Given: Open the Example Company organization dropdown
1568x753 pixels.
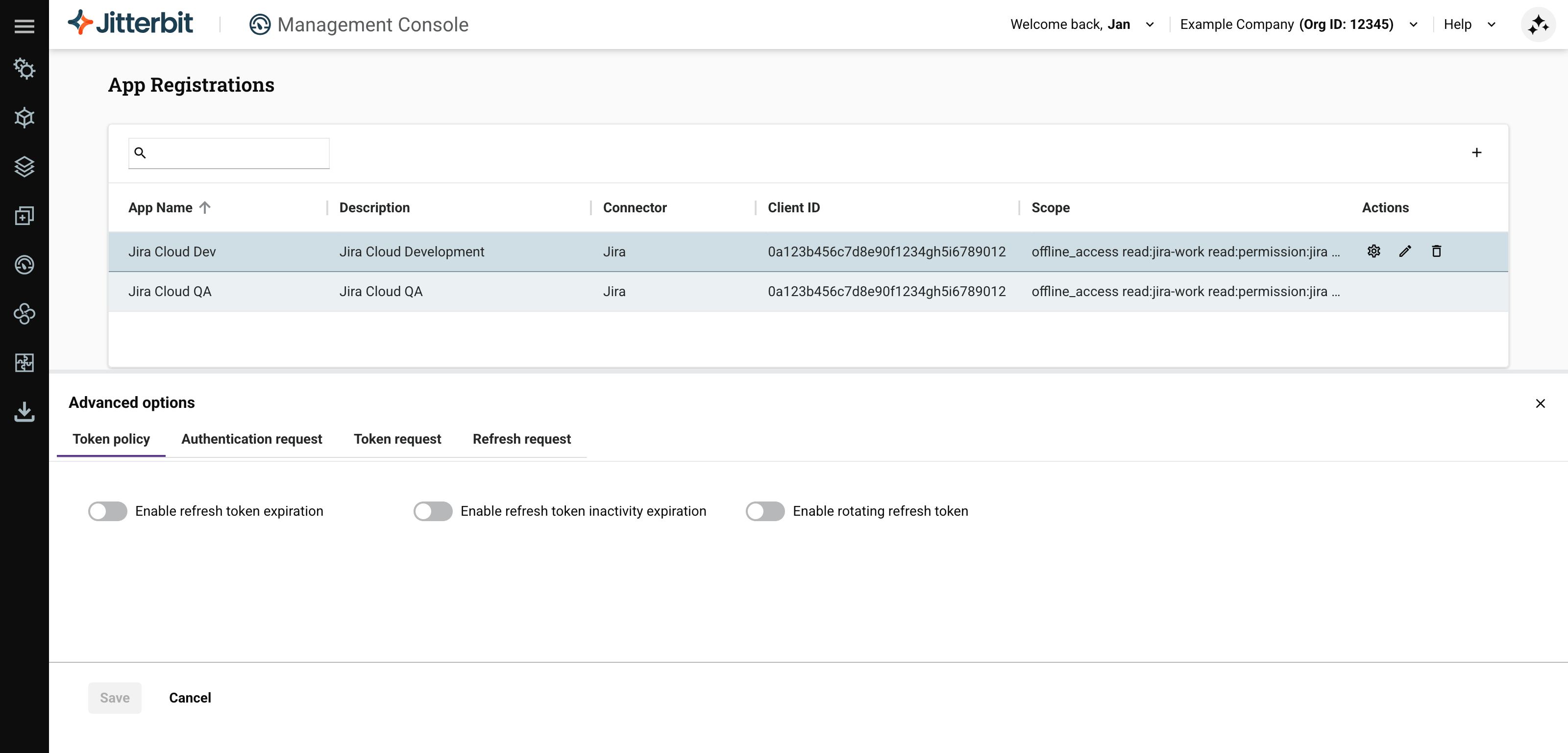Looking at the screenshot, I should point(1413,25).
